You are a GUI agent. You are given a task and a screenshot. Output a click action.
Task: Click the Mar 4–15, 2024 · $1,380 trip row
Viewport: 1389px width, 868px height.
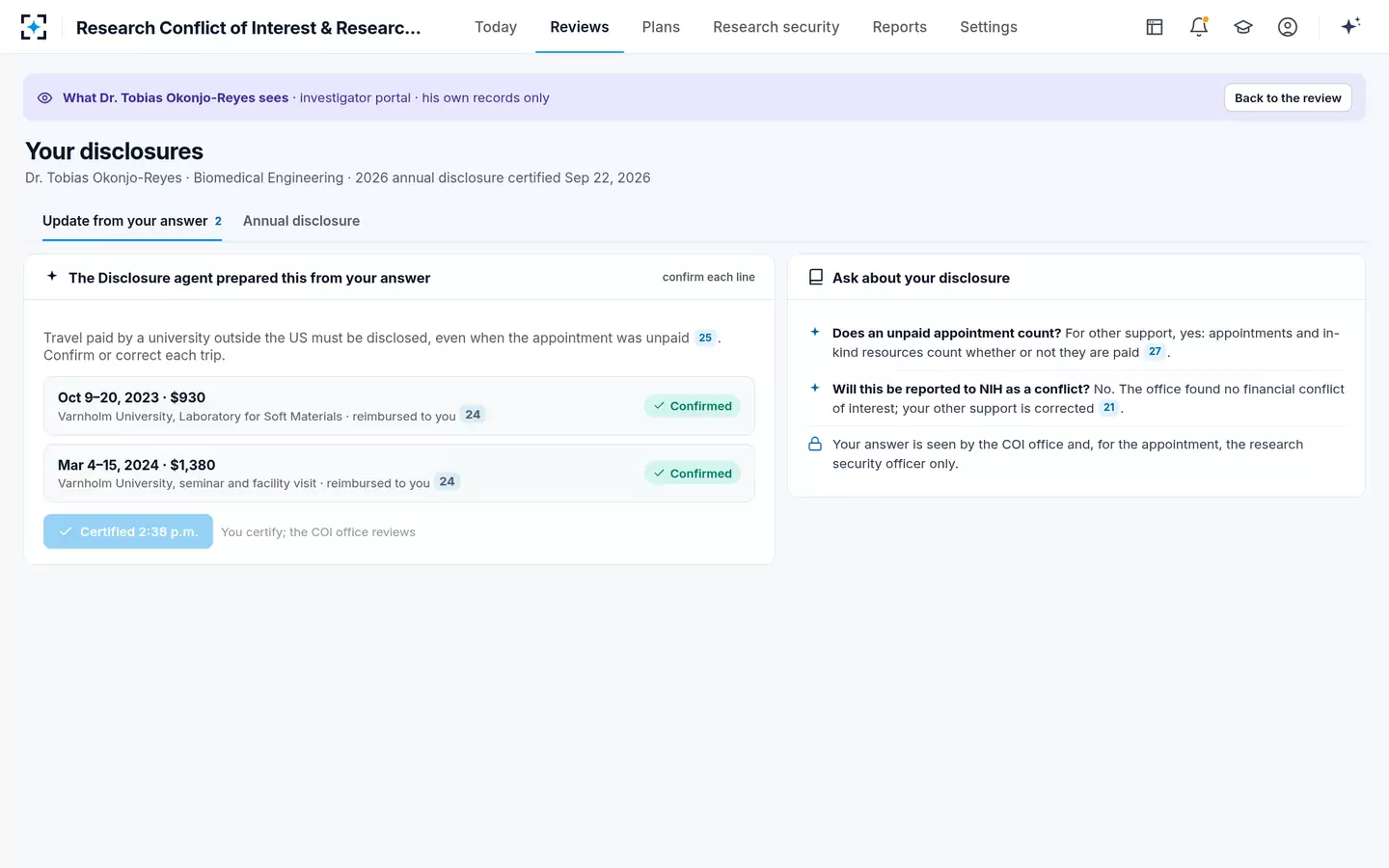tap(399, 474)
